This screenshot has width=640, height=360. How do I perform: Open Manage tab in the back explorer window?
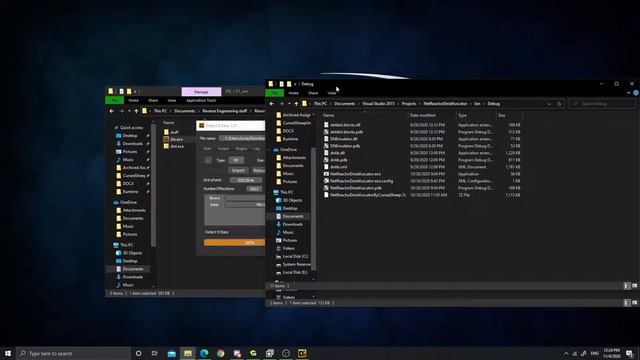point(201,92)
